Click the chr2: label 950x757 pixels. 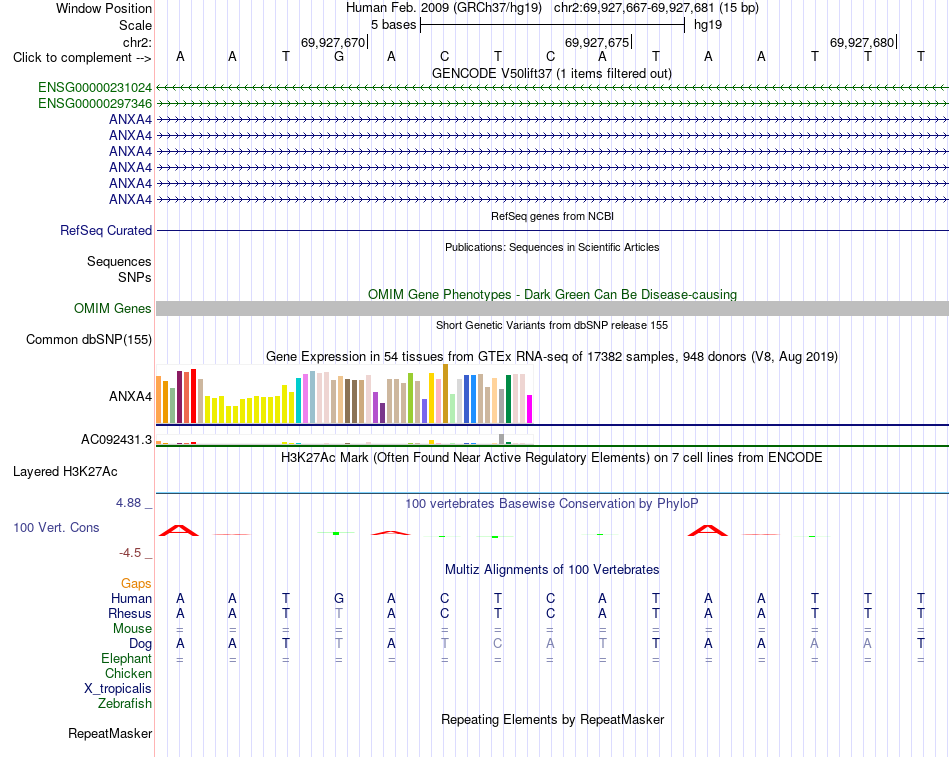pos(137,42)
